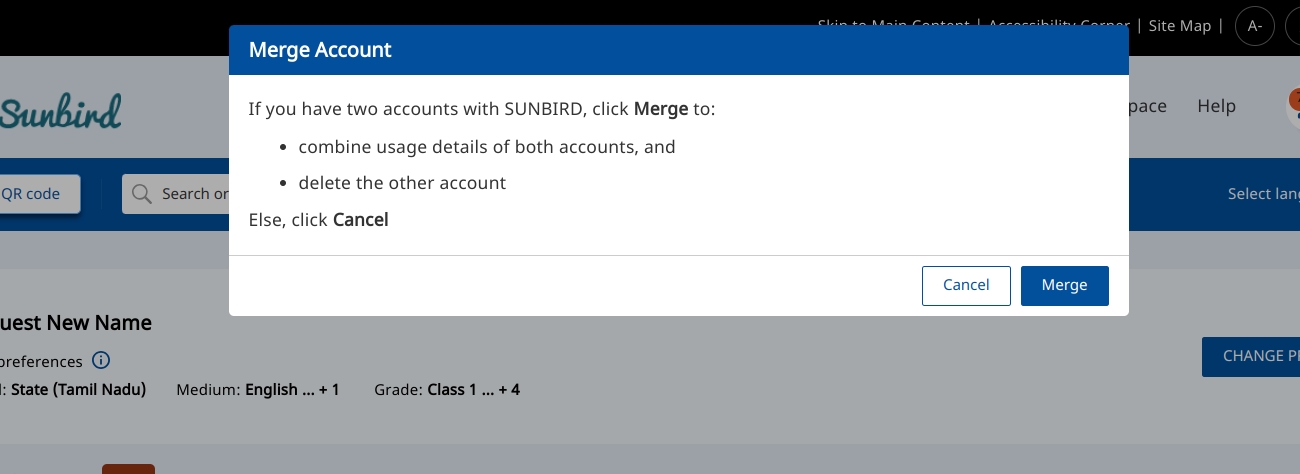Screen dimensions: 1300x474
Task: Click the Grade Class 1 preference value
Action: point(473,390)
